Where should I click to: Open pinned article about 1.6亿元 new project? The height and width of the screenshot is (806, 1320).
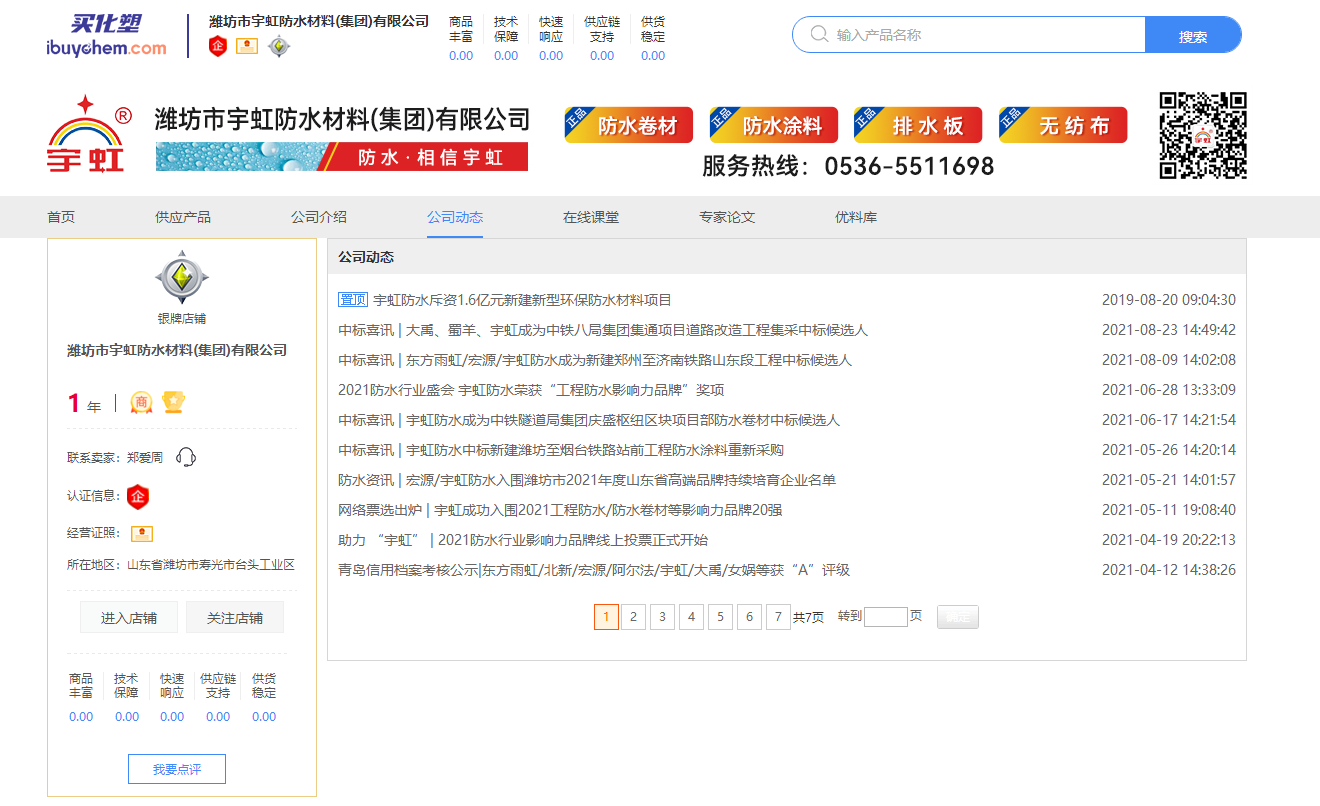click(522, 300)
